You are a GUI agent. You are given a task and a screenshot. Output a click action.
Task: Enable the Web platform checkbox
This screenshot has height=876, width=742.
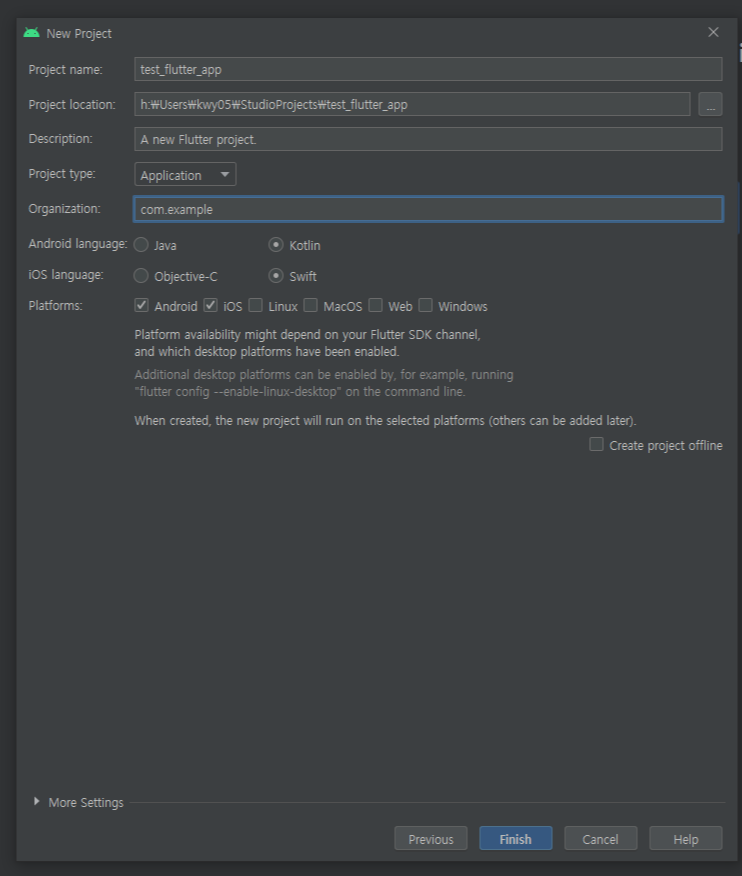click(375, 306)
